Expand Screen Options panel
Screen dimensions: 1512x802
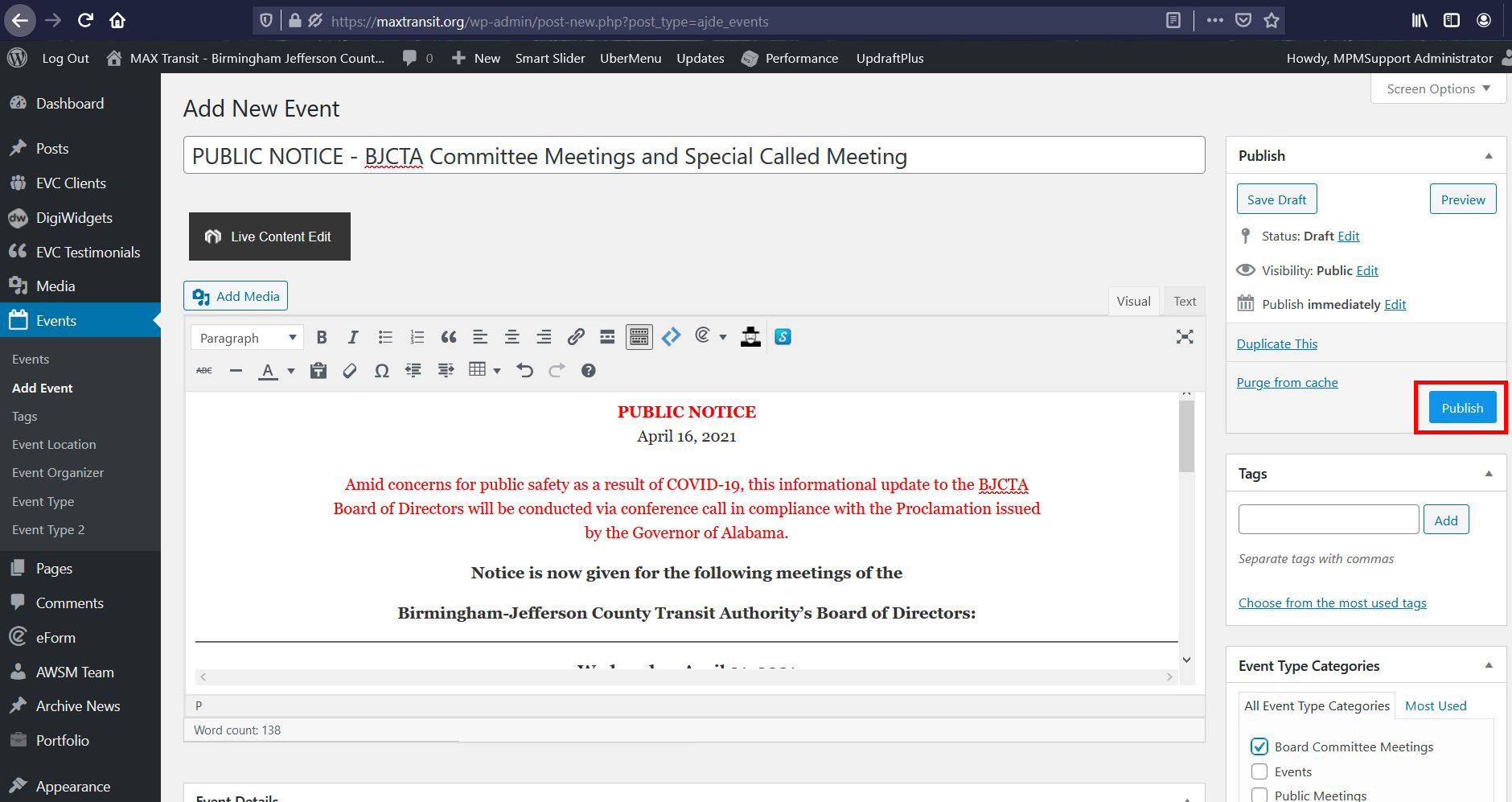tap(1438, 88)
